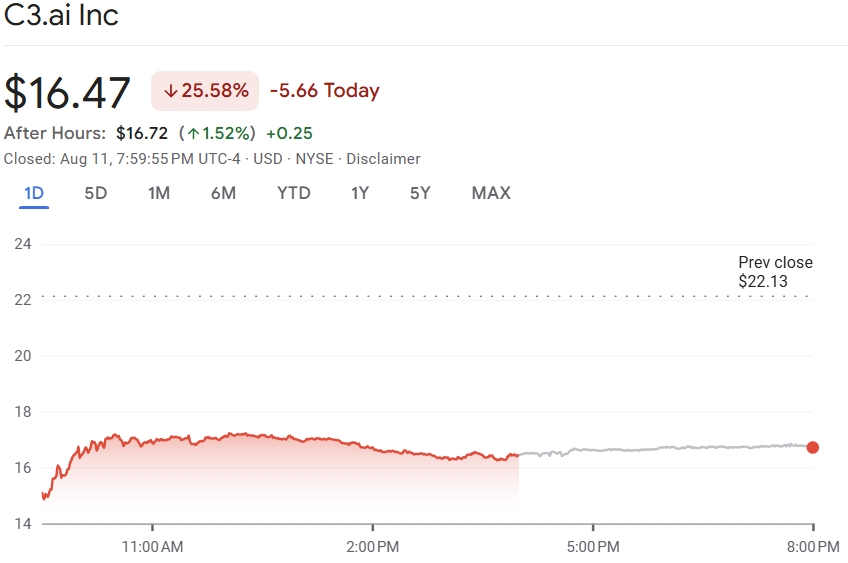Screen dimensions: 848x563
Task: Click the -5.66 Today change text
Action: pyautogui.click(x=325, y=91)
